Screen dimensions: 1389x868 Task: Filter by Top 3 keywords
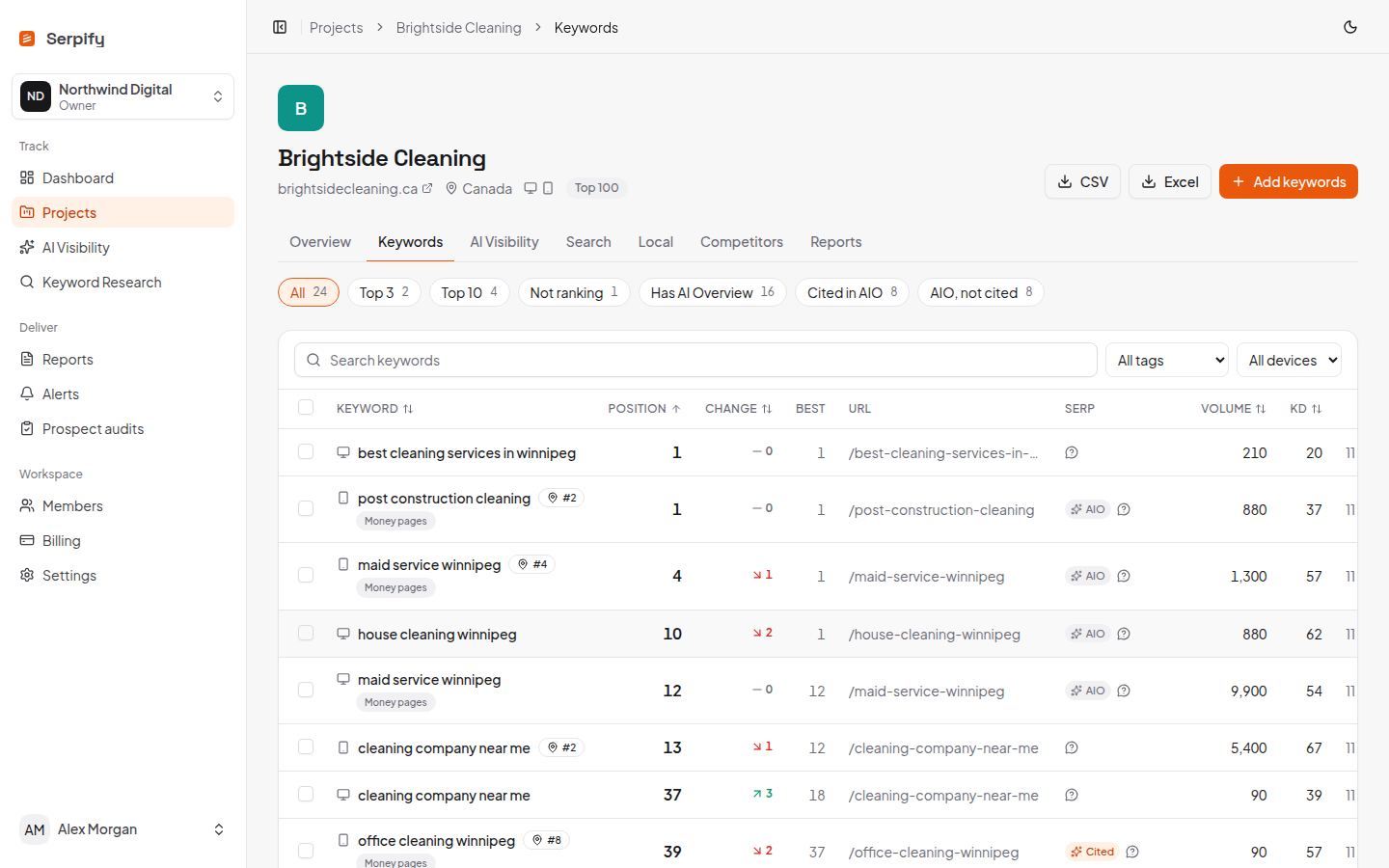click(x=384, y=292)
